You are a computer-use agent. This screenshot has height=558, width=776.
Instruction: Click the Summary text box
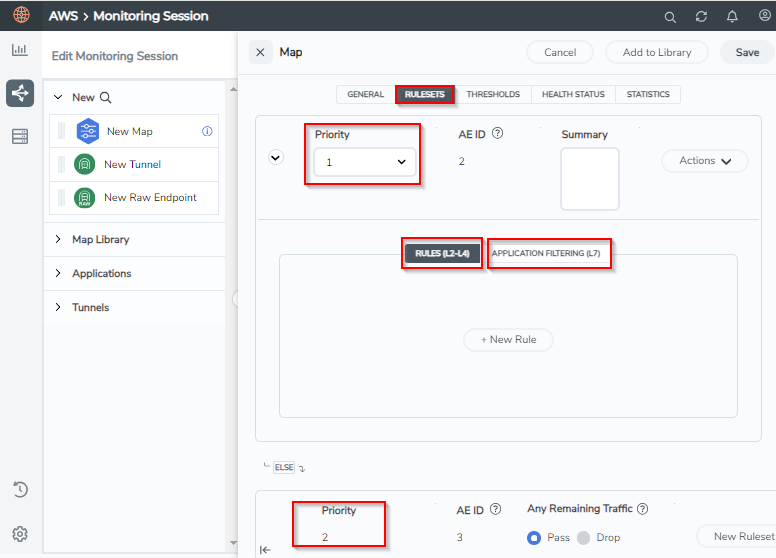589,179
